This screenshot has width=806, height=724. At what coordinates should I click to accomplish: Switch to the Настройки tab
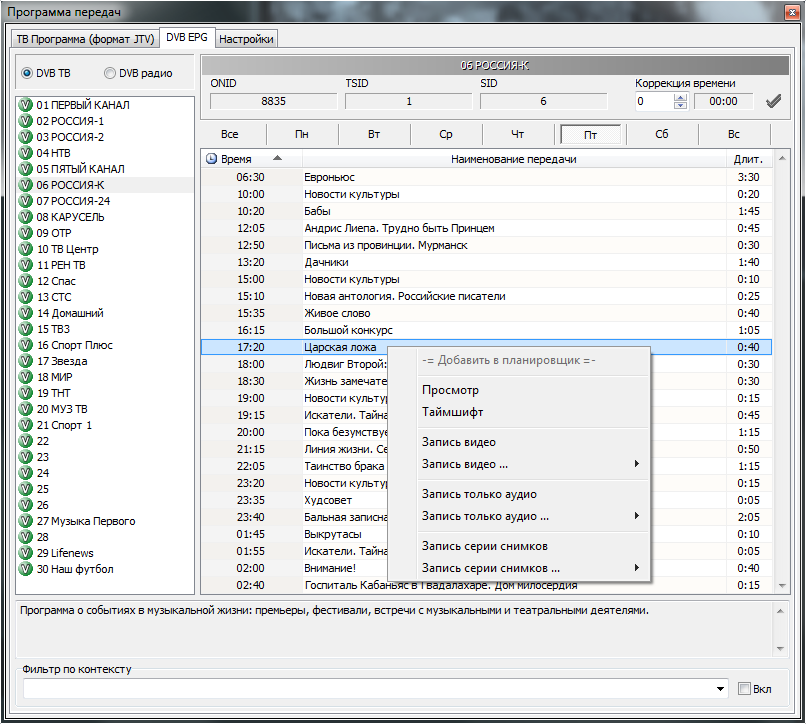tap(246, 39)
